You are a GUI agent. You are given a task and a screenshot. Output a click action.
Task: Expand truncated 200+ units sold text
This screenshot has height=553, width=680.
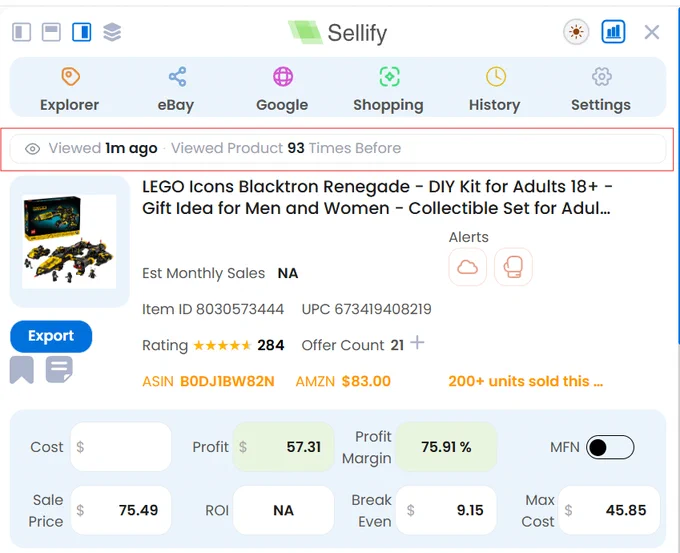click(526, 381)
